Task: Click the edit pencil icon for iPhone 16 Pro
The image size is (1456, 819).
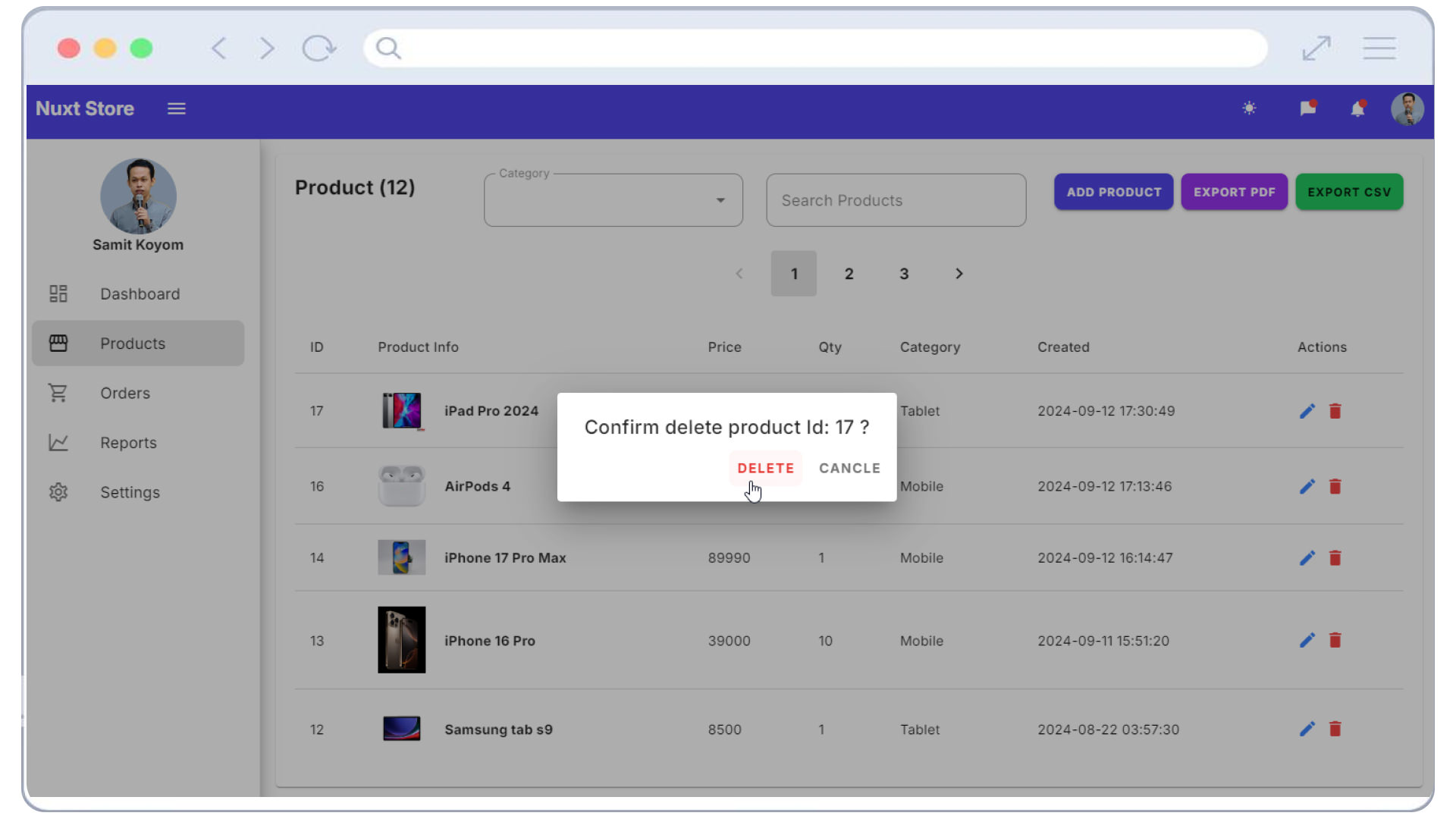Action: [1307, 639]
